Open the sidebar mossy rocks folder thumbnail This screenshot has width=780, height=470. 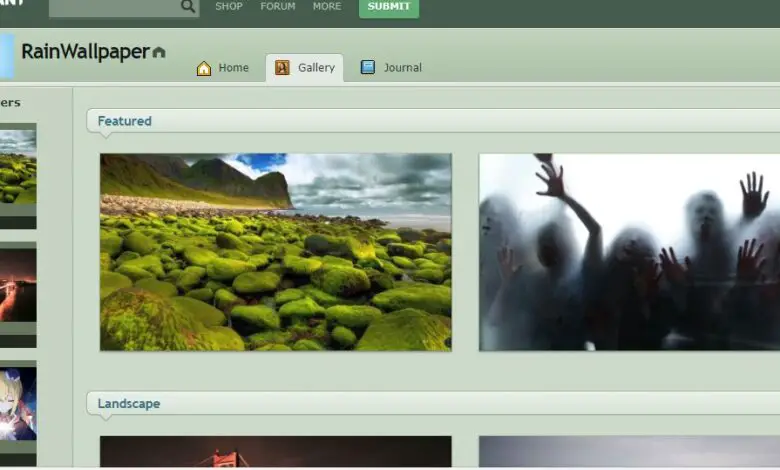coord(18,167)
